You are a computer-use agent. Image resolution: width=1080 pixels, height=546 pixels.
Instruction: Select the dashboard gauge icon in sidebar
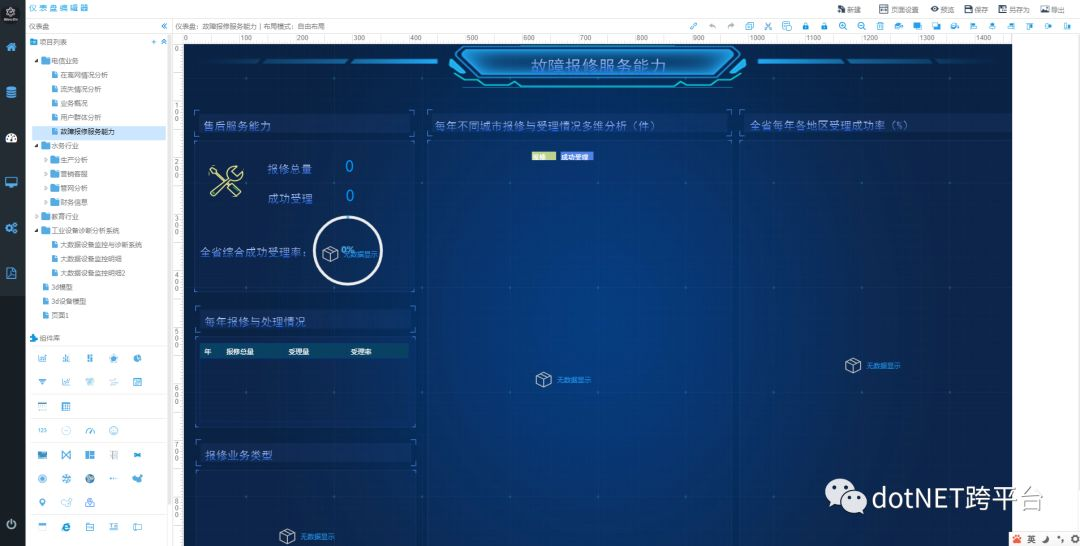click(x=11, y=138)
